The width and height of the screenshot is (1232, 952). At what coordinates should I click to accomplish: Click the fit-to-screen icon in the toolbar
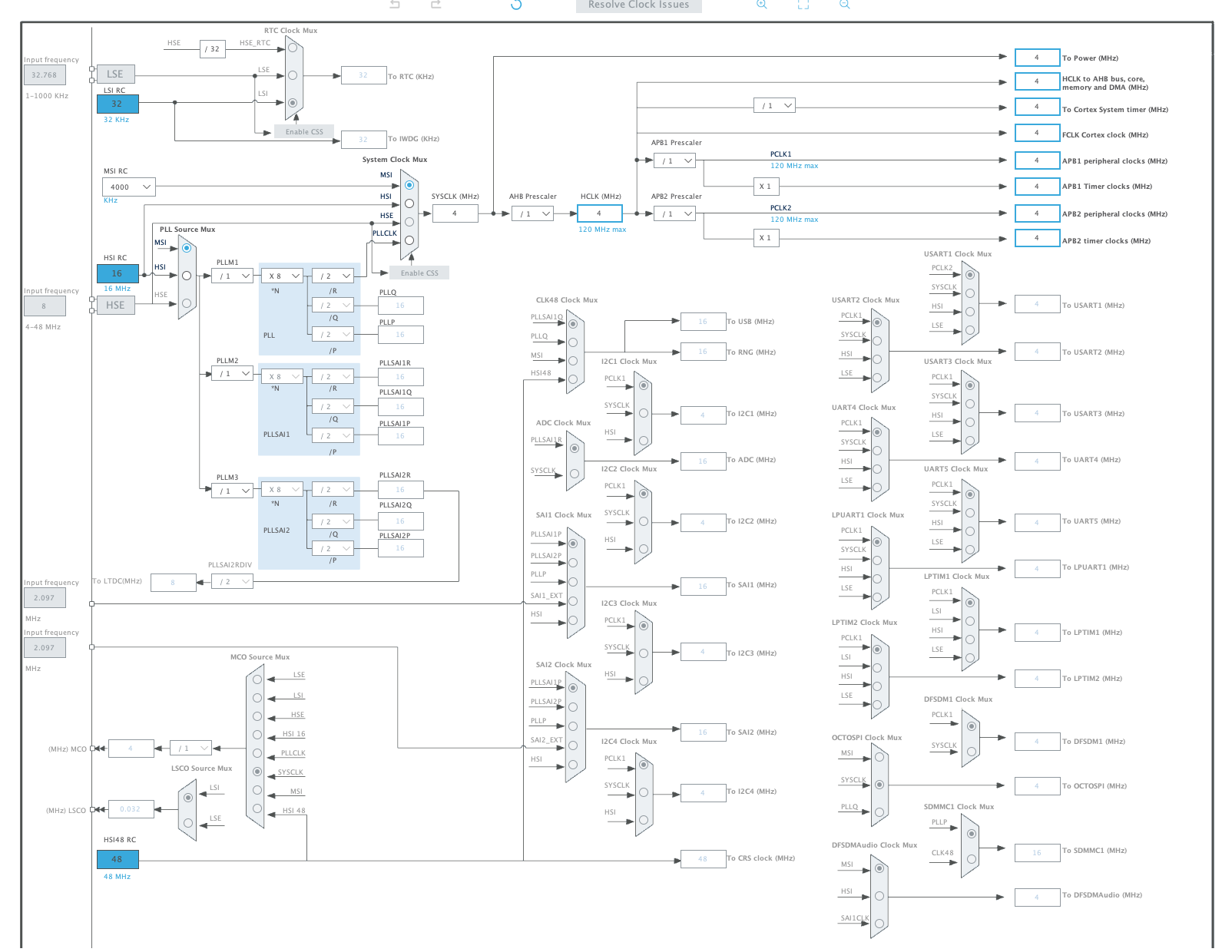coord(803,5)
